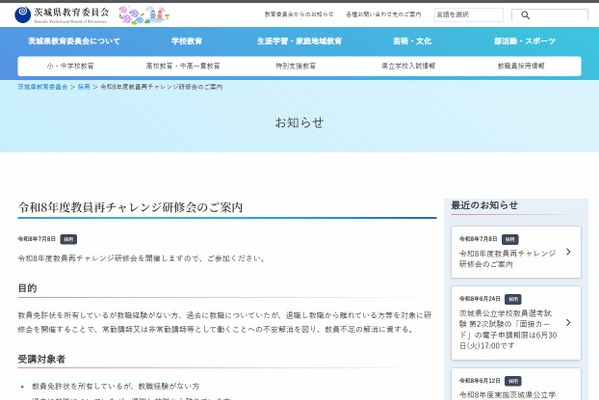Viewport: 599px width, 400px height.
Task: Open 教育委員会からのお知らせ link
Action: (x=299, y=15)
